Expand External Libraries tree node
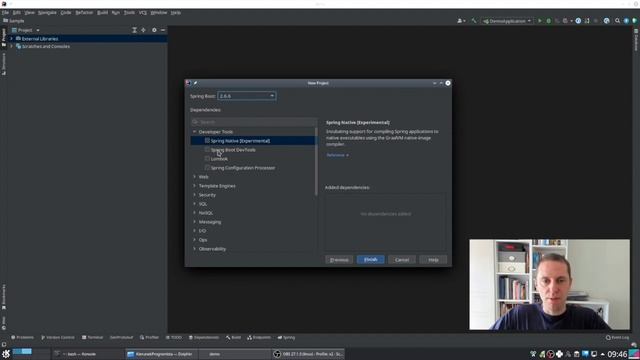The height and width of the screenshot is (360, 640). pyautogui.click(x=11, y=39)
